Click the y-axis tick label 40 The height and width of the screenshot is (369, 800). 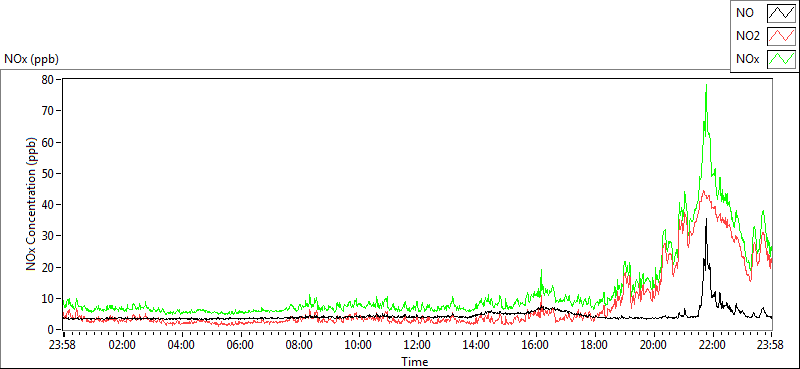[49, 205]
